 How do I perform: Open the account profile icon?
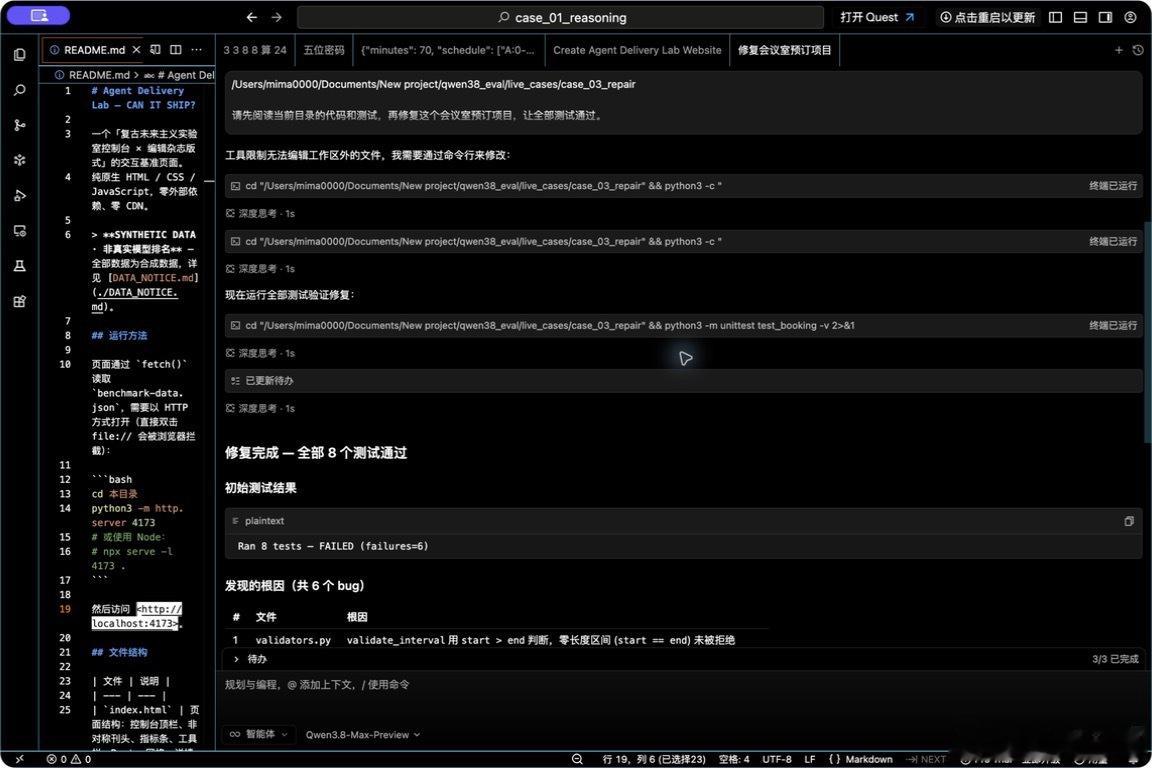coord(1130,17)
